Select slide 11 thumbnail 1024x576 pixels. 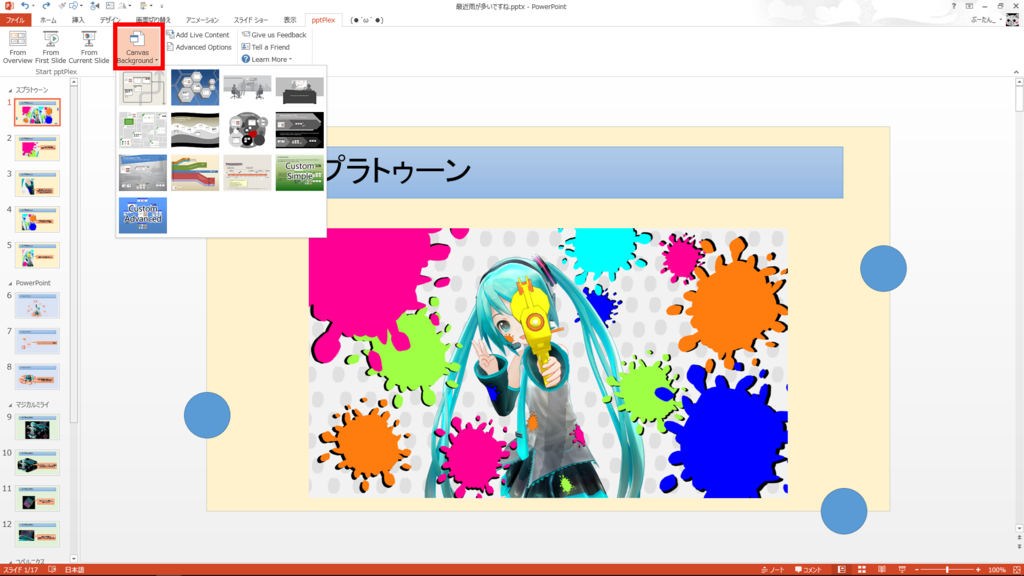tap(37, 498)
